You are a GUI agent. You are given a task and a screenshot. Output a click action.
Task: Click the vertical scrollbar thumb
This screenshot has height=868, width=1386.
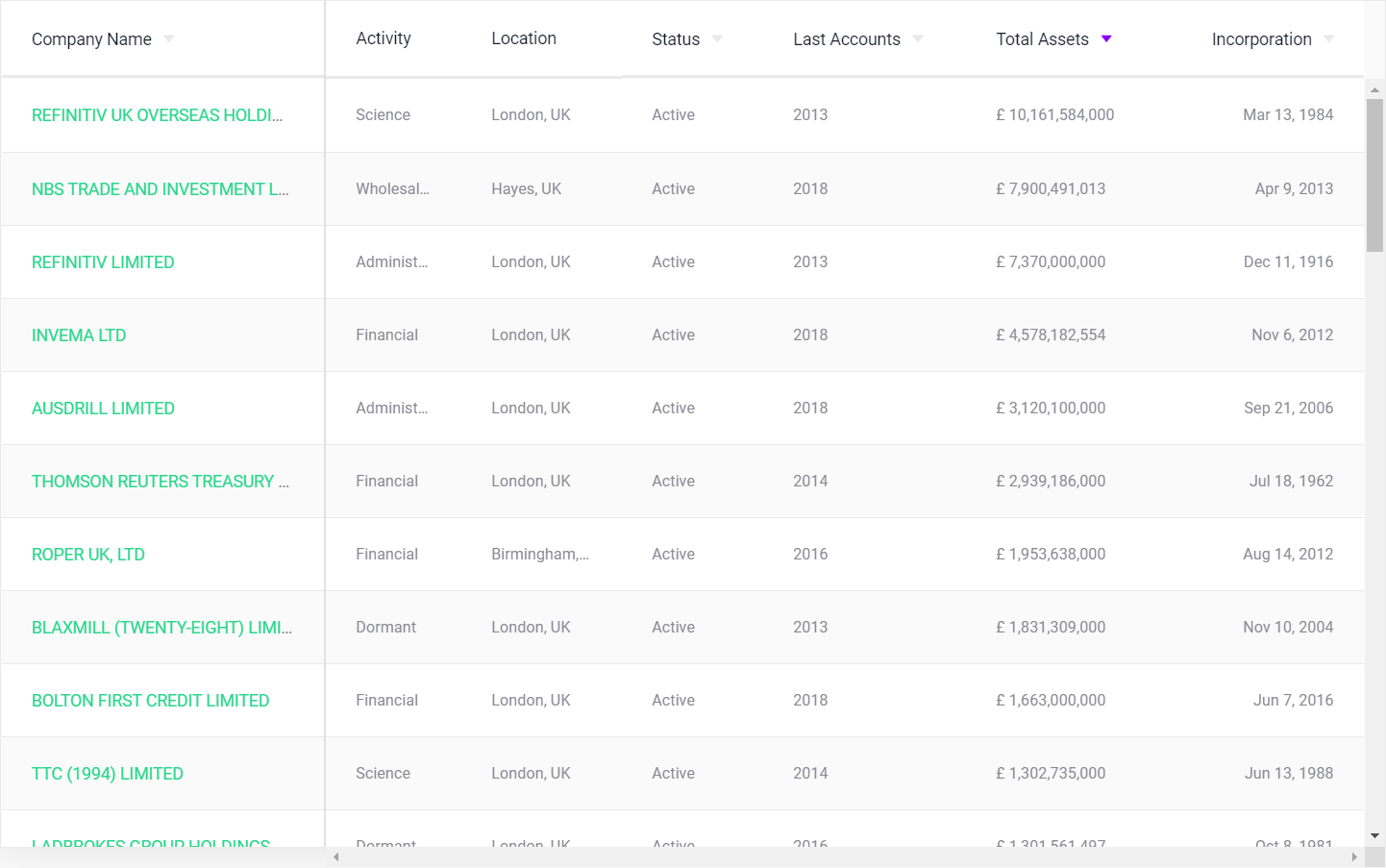click(x=1375, y=175)
